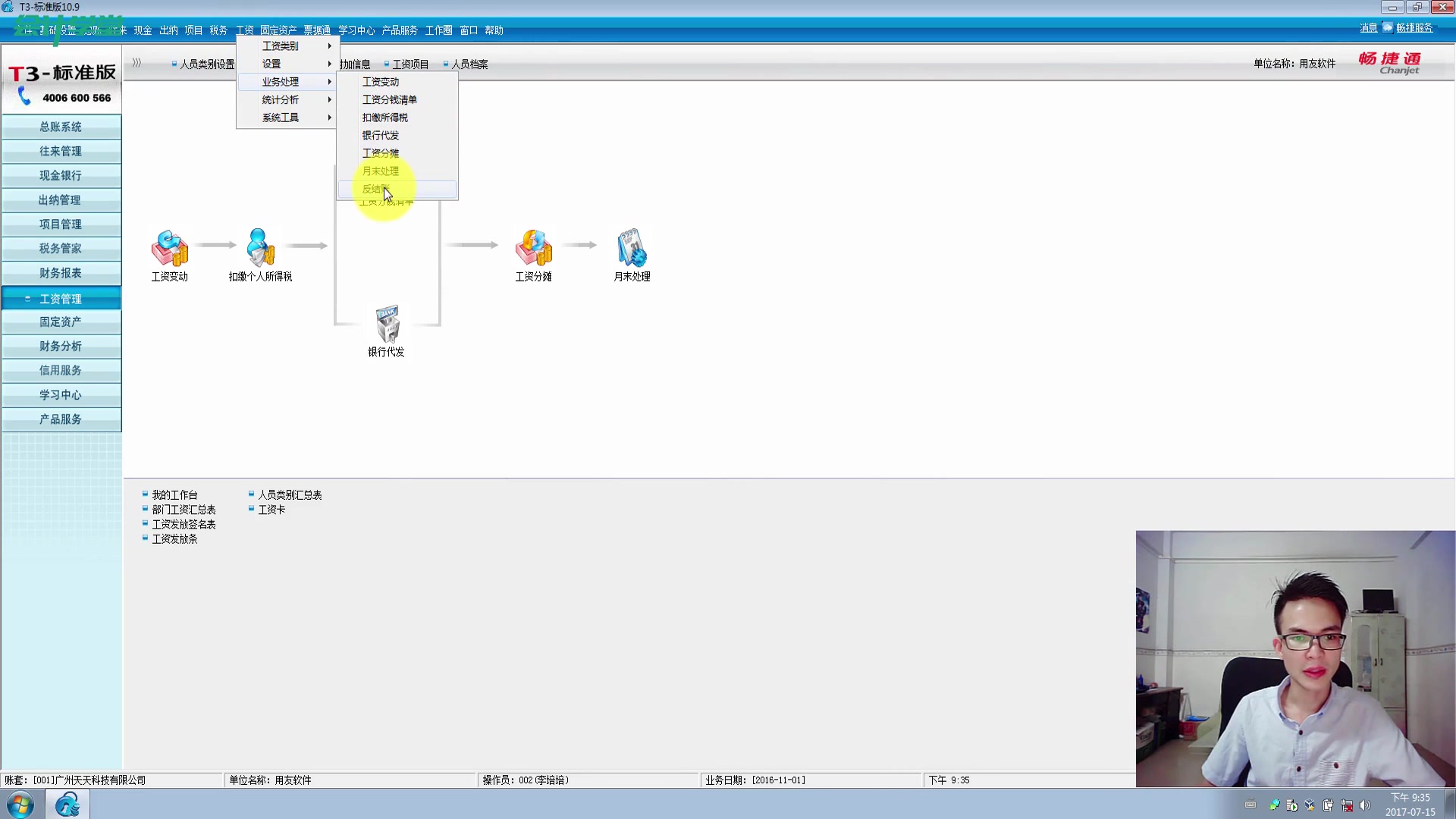Expand the 工资类别 menu item

280,46
